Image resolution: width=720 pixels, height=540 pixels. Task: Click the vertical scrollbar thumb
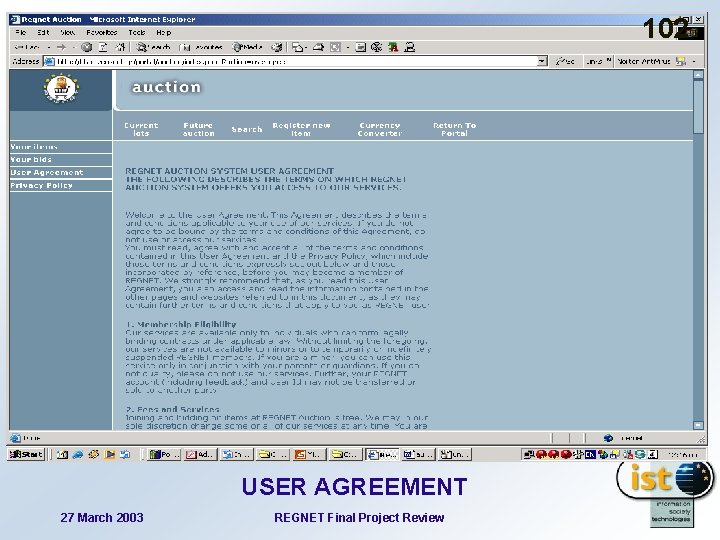[x=698, y=107]
